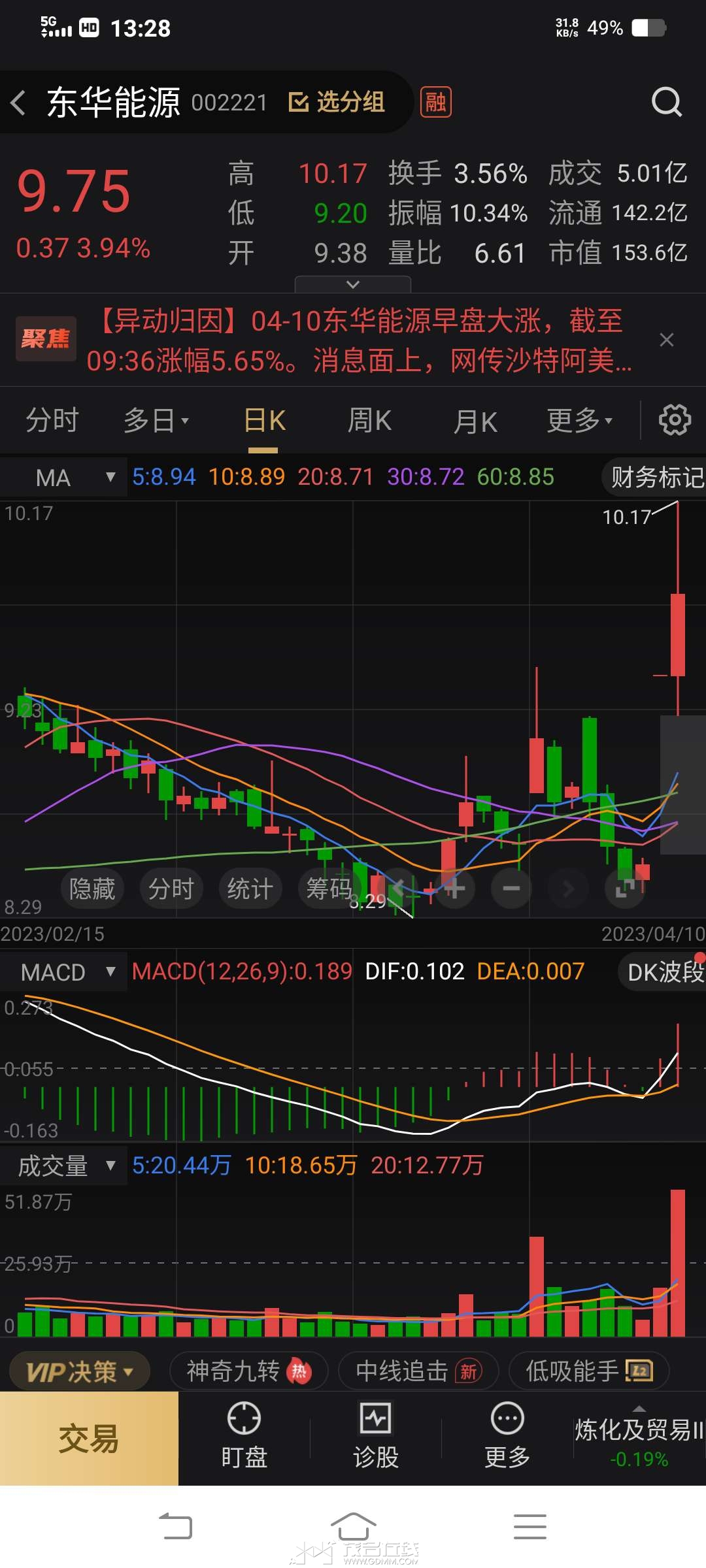This screenshot has width=706, height=1568.
Task: Zoom out chart with minus icon
Action: (x=511, y=888)
